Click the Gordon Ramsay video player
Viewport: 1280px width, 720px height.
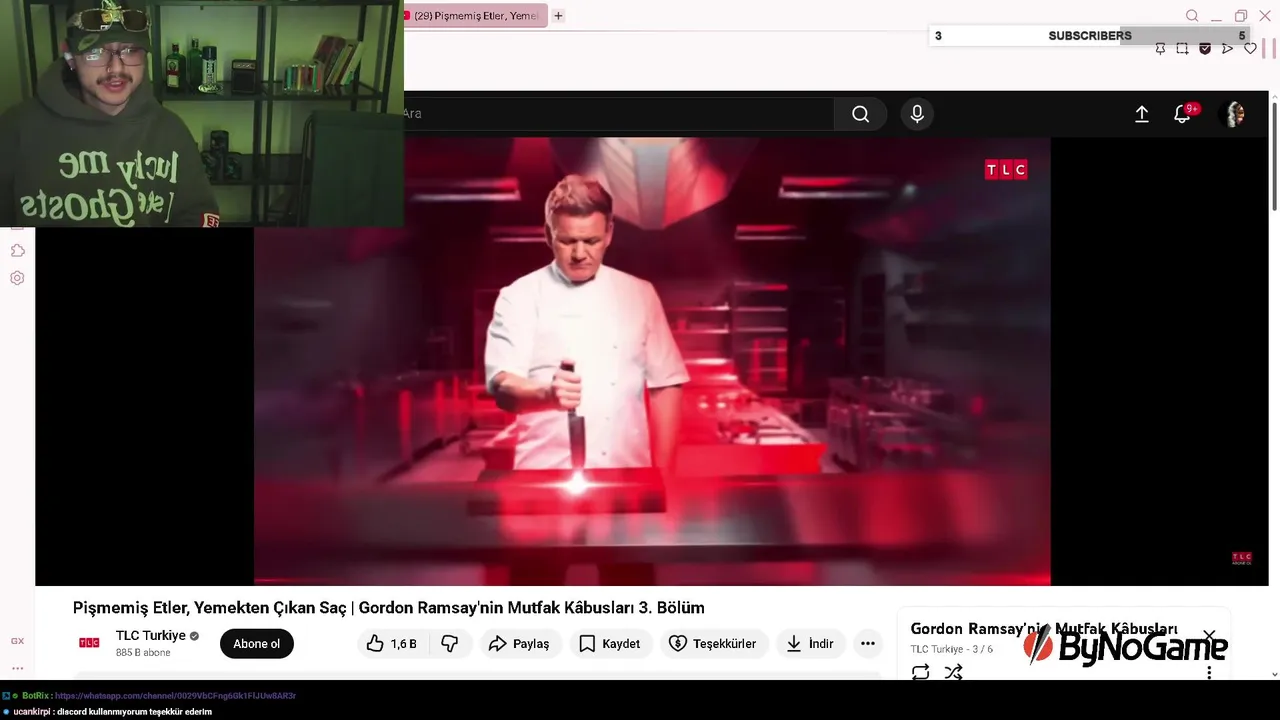652,361
